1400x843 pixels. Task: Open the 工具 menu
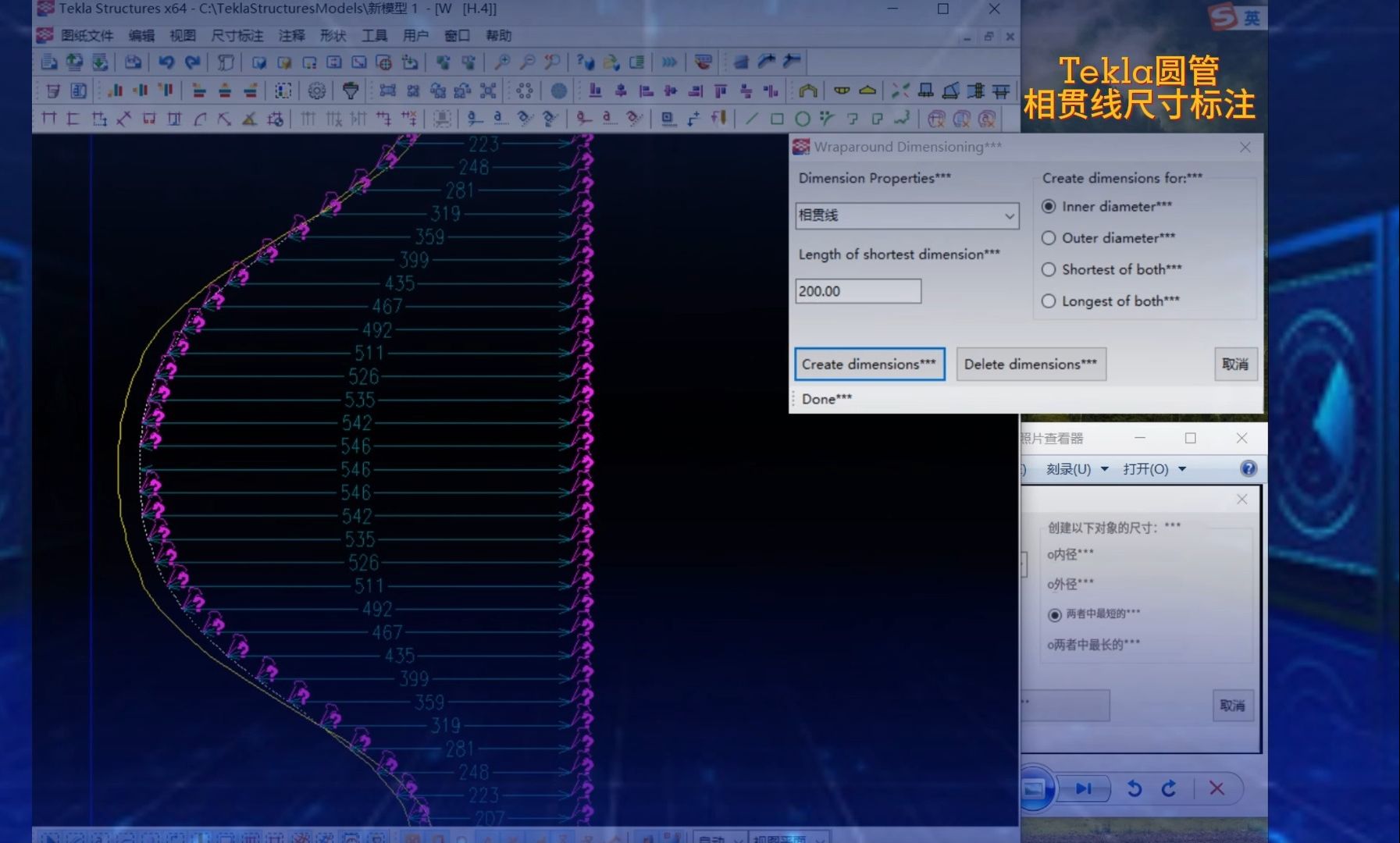(374, 36)
